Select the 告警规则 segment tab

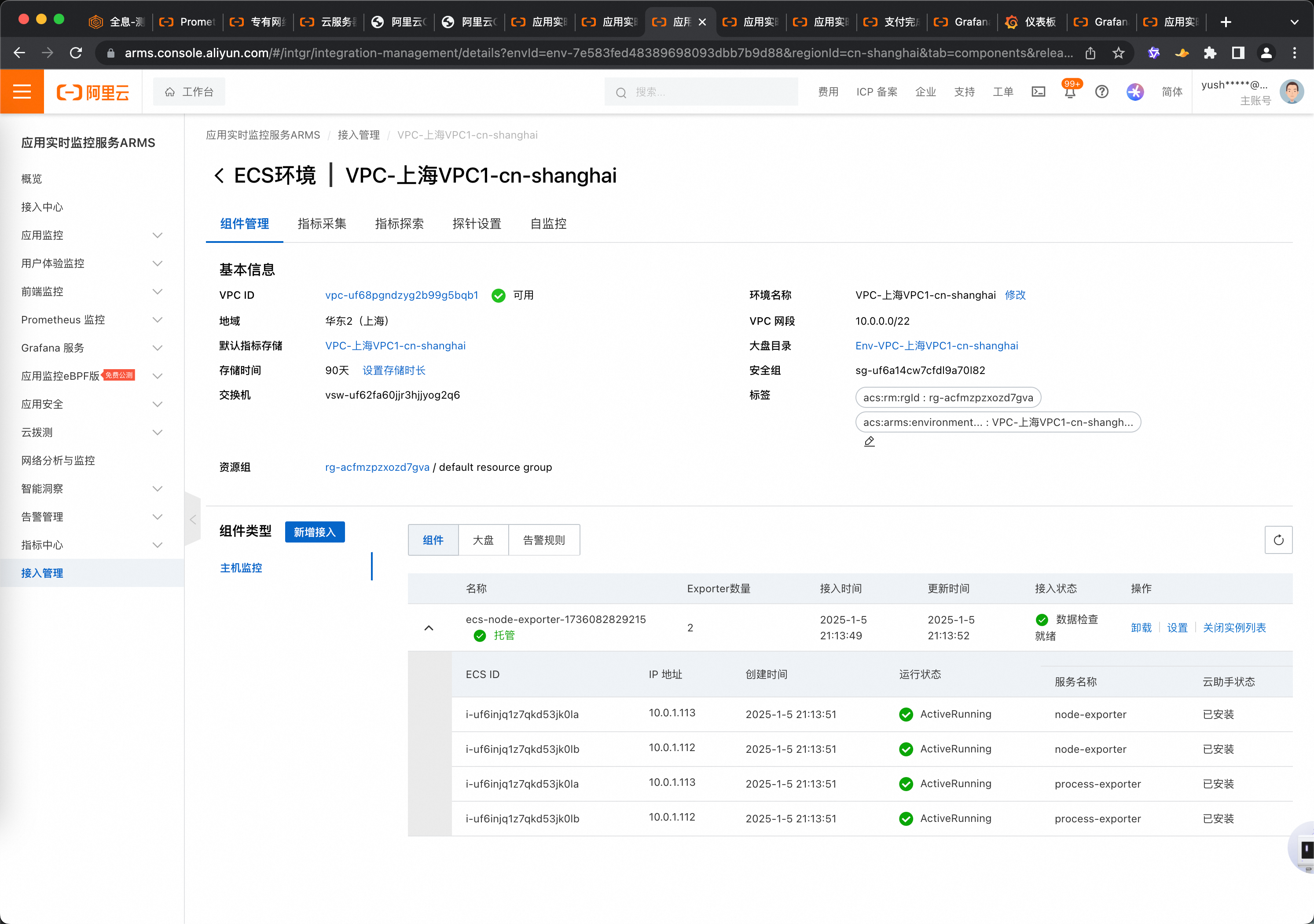(x=543, y=539)
